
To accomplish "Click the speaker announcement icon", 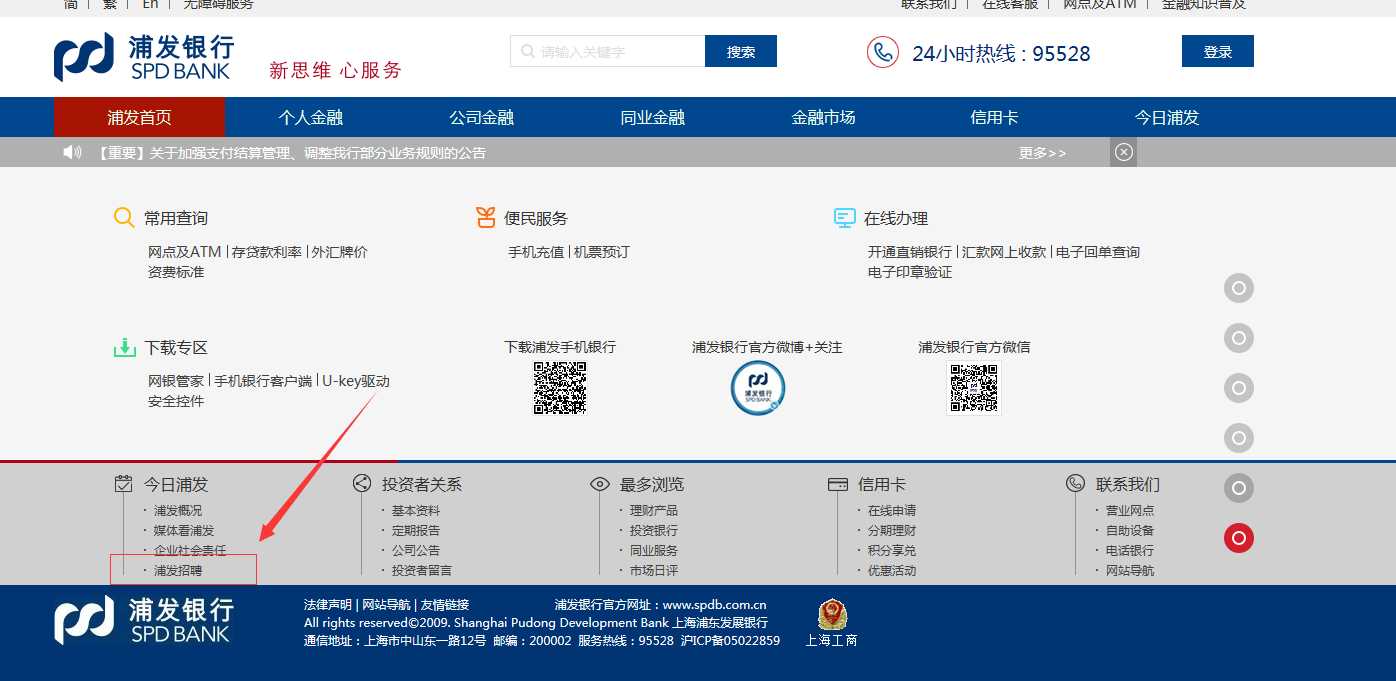I will coord(72,152).
